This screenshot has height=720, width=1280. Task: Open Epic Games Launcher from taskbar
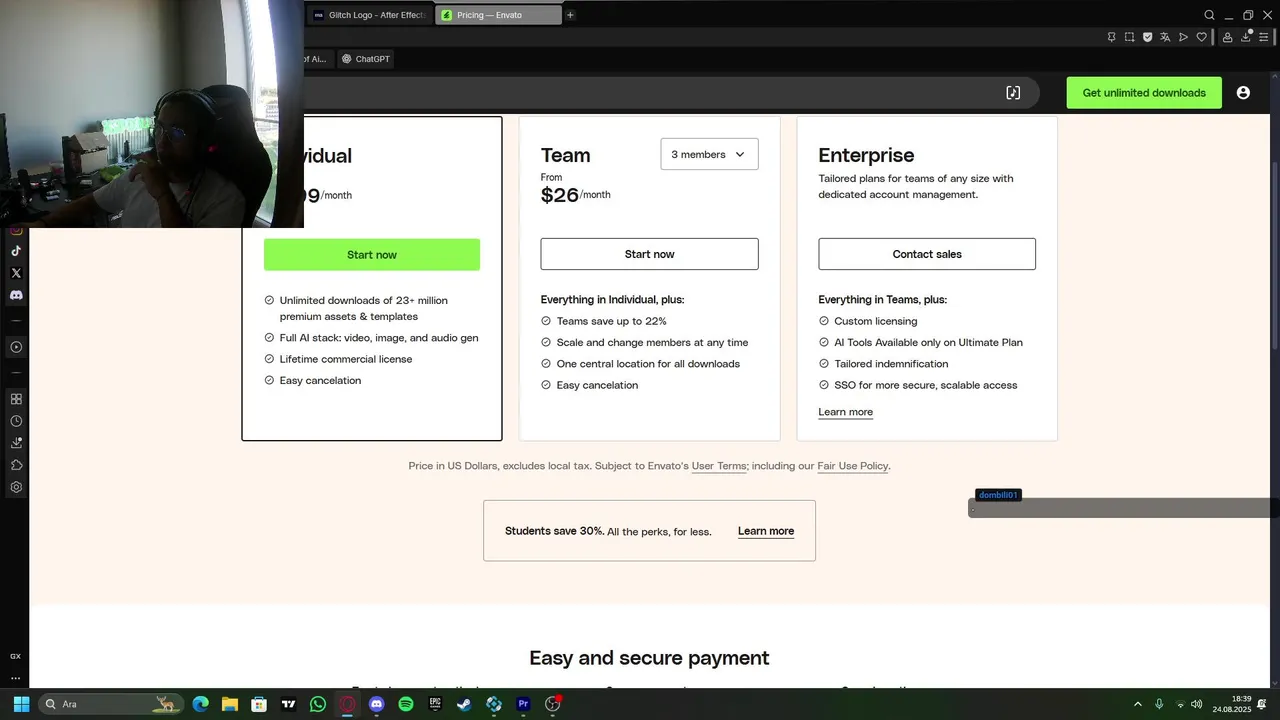coord(435,704)
